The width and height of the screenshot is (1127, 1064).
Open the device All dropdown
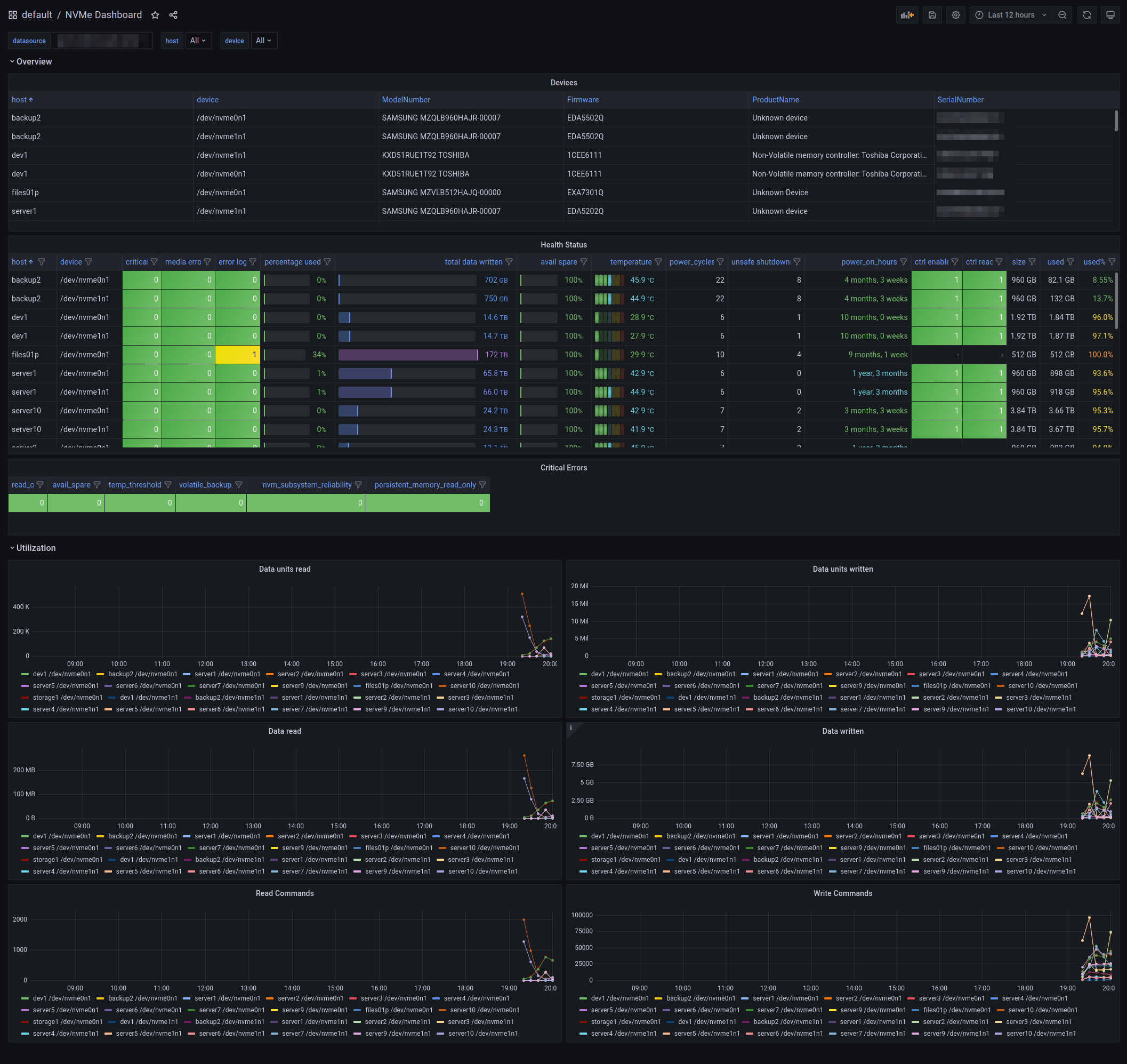(263, 41)
